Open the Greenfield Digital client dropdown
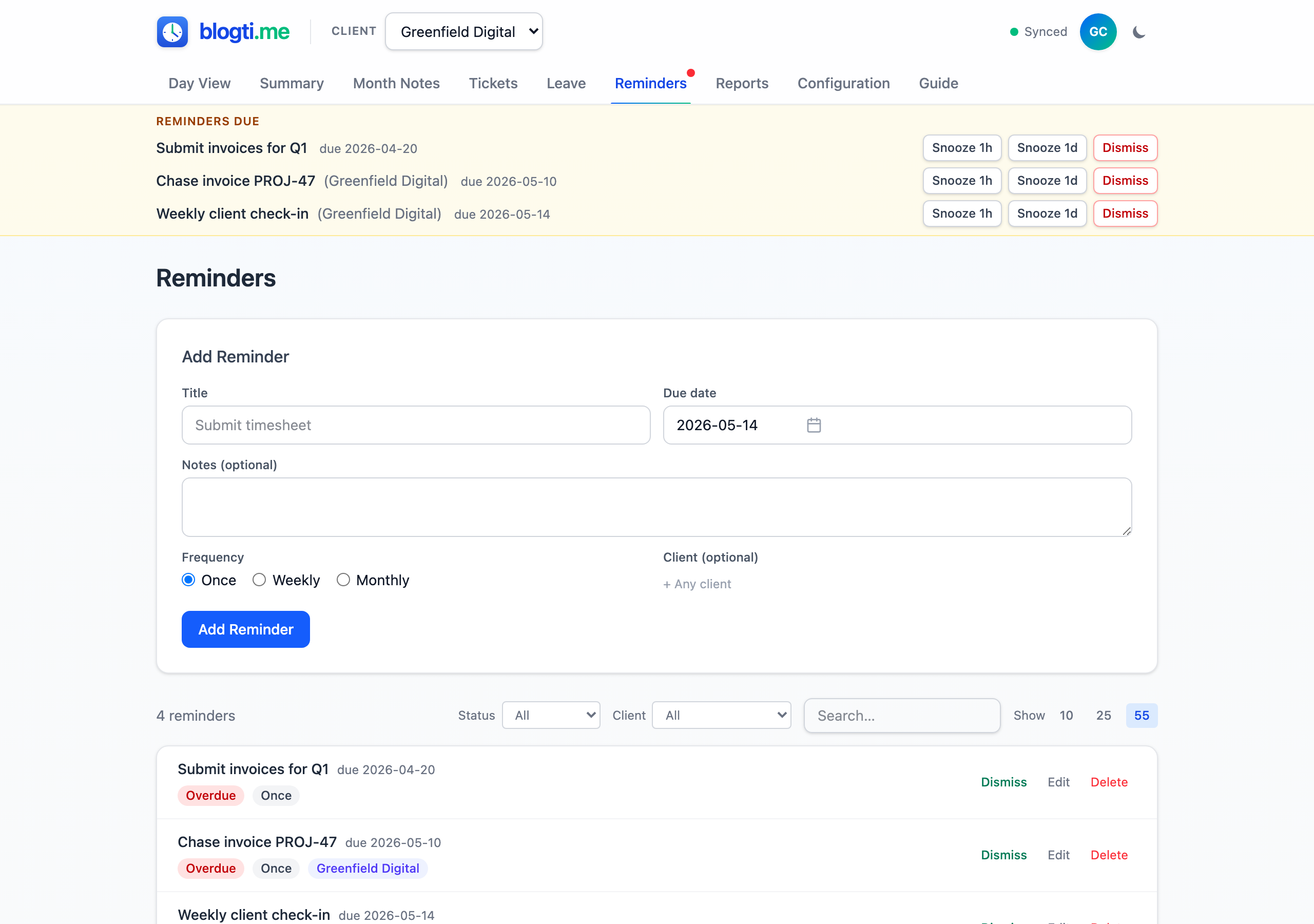Image resolution: width=1314 pixels, height=924 pixels. 464,31
